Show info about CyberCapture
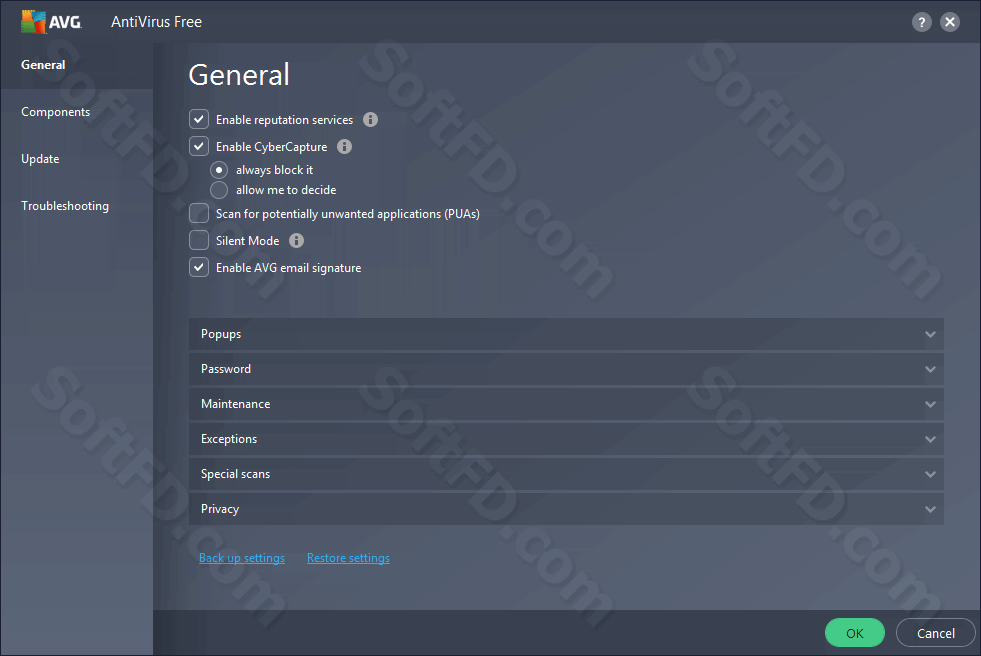The width and height of the screenshot is (981, 656). [344, 146]
